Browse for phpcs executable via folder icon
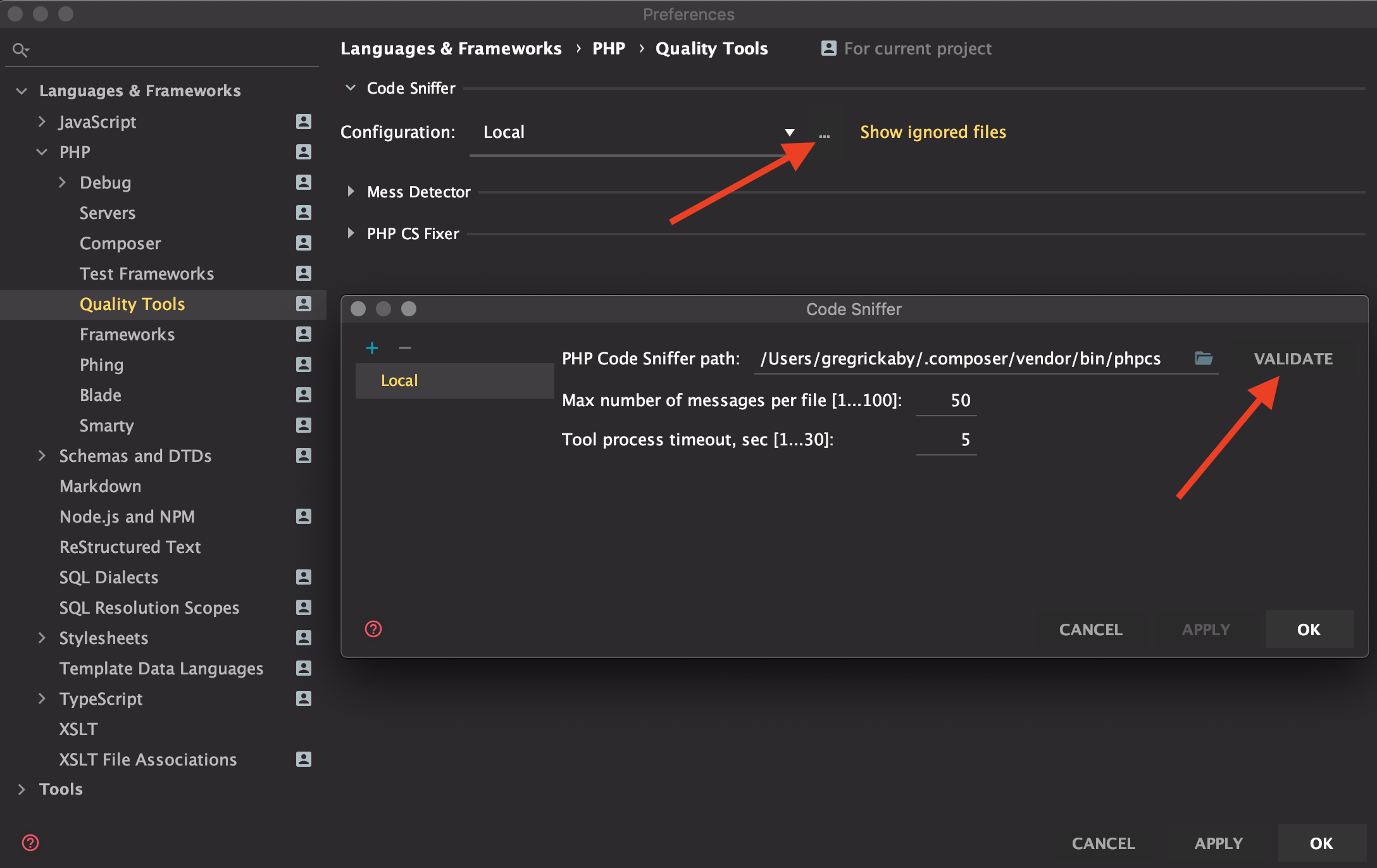The height and width of the screenshot is (868, 1377). pos(1205,358)
